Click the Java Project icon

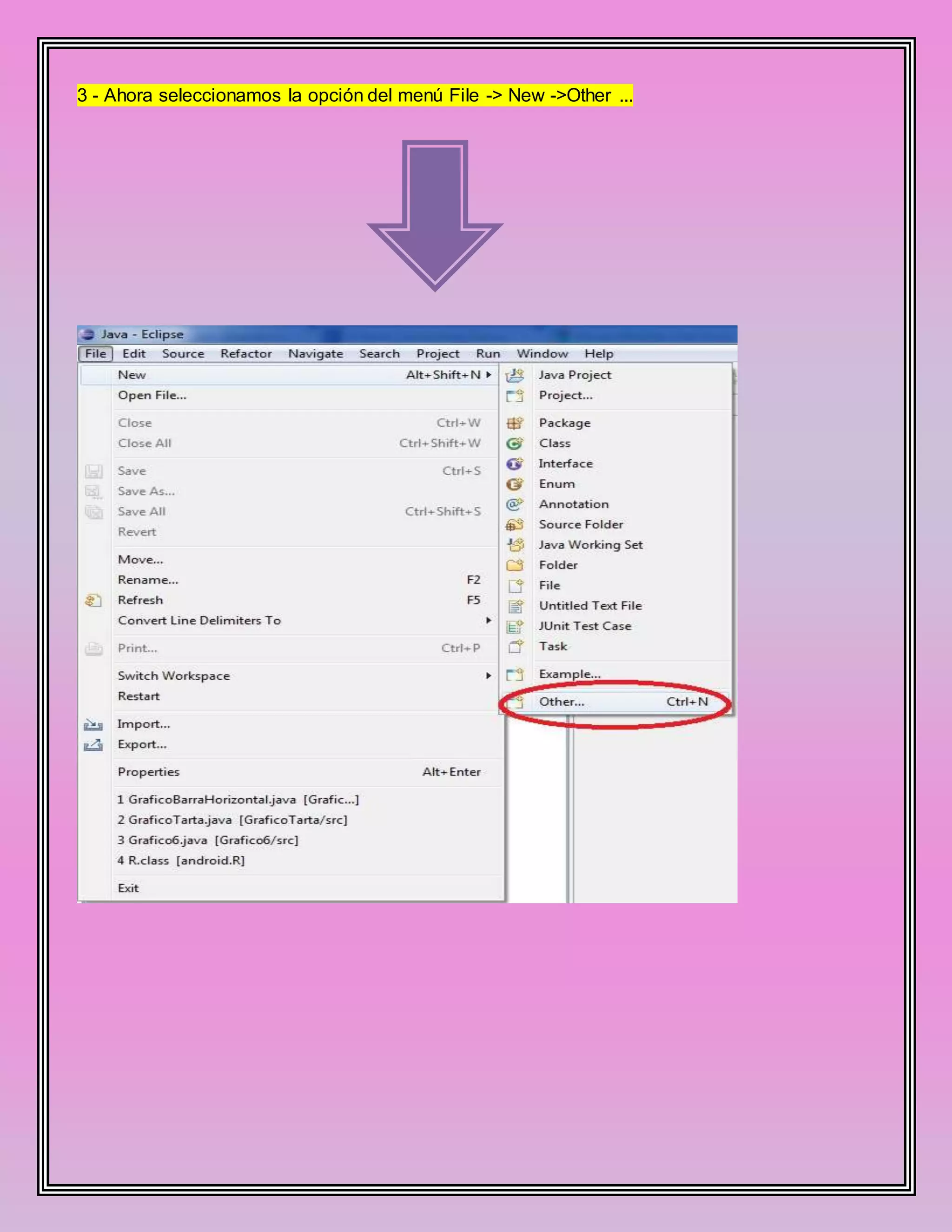[x=515, y=375]
